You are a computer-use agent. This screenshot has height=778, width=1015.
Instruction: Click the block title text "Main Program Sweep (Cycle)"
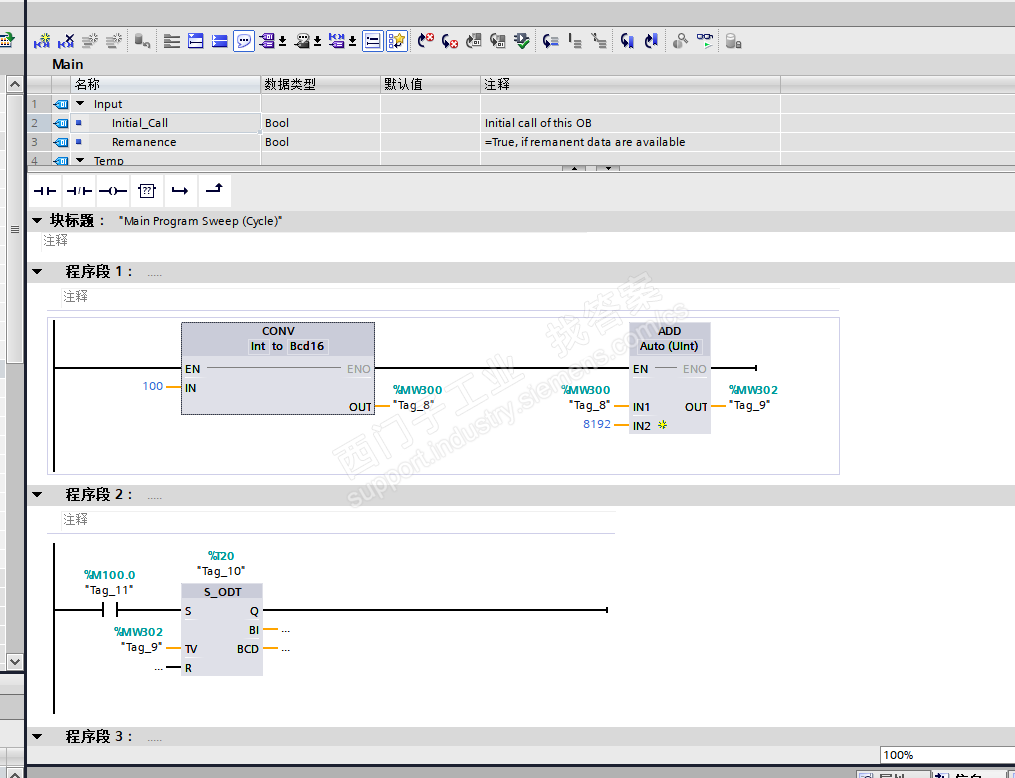201,221
